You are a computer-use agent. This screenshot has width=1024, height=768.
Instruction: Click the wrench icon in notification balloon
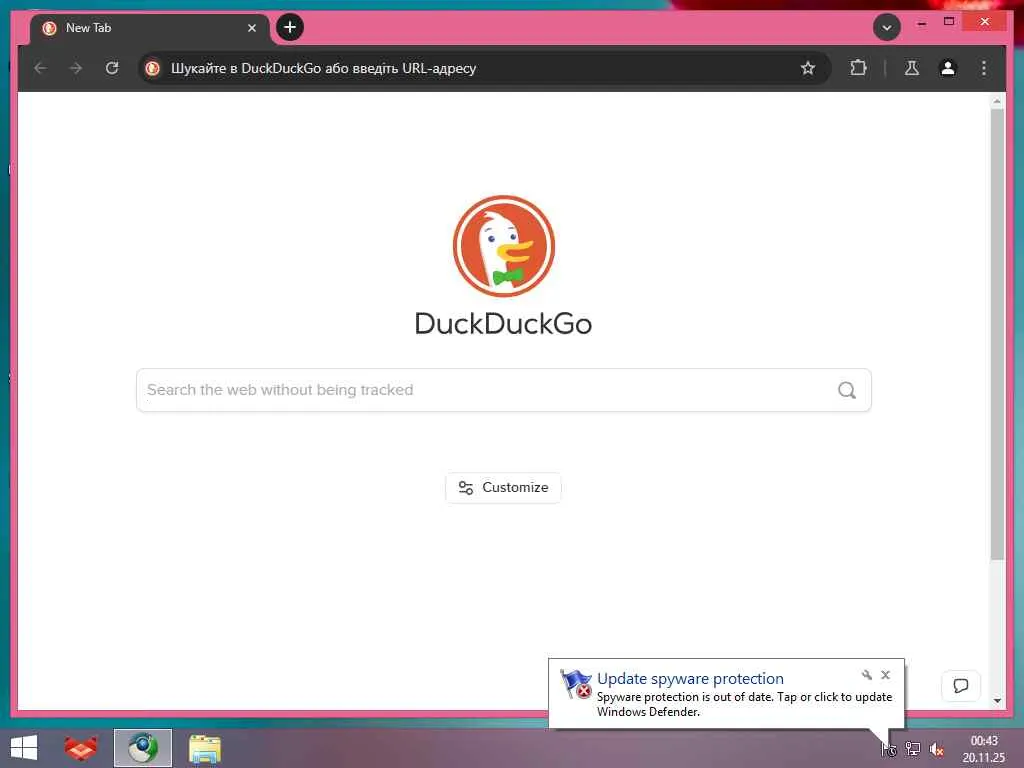click(867, 675)
